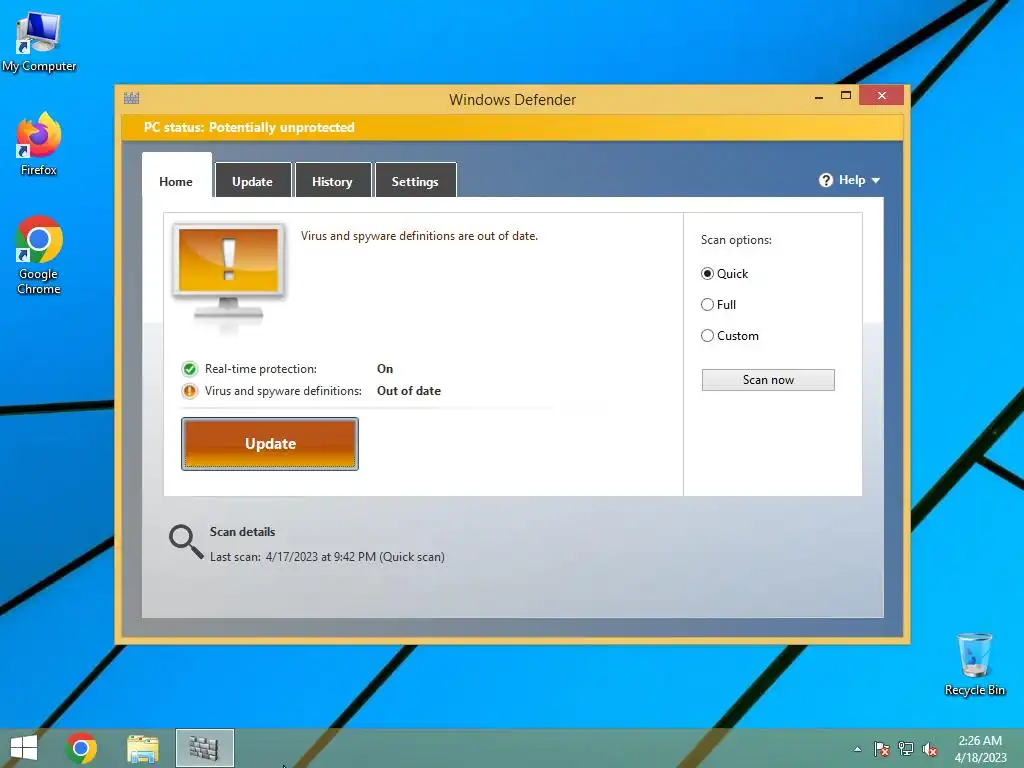Click the network status tray icon

(x=906, y=749)
